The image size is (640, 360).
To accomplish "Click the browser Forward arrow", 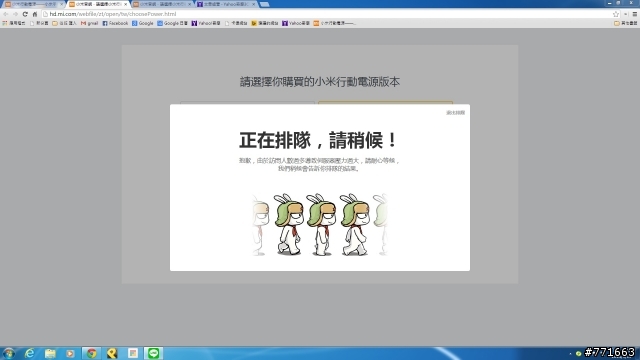I will 16,14.
